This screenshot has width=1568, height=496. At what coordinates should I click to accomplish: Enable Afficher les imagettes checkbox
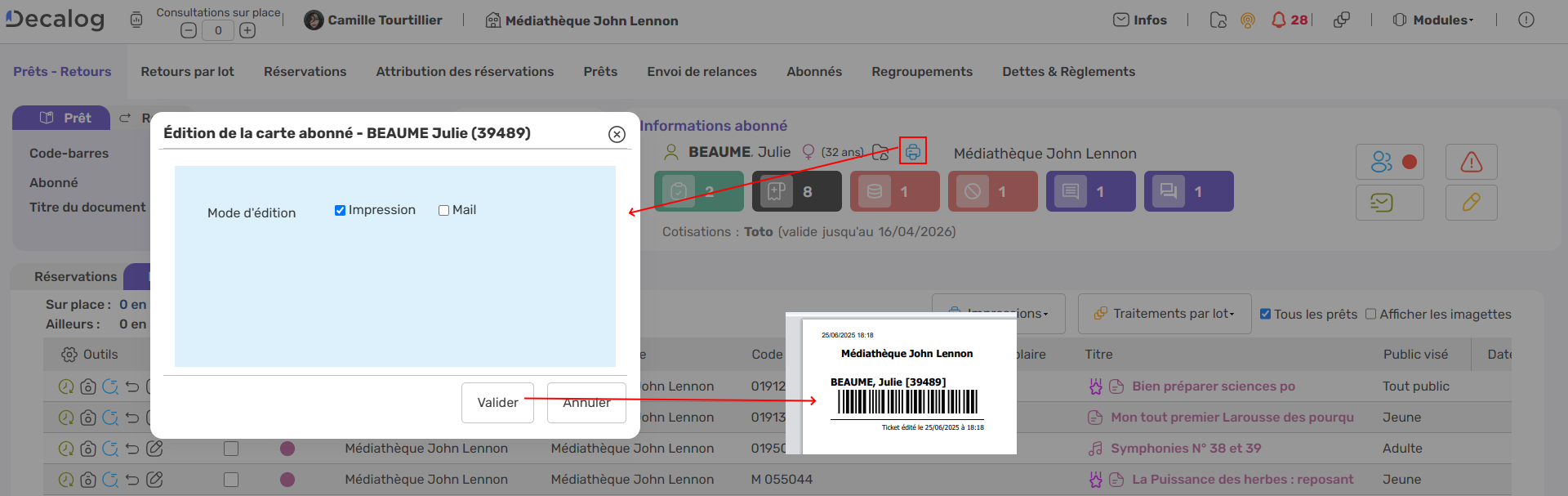click(x=1370, y=315)
